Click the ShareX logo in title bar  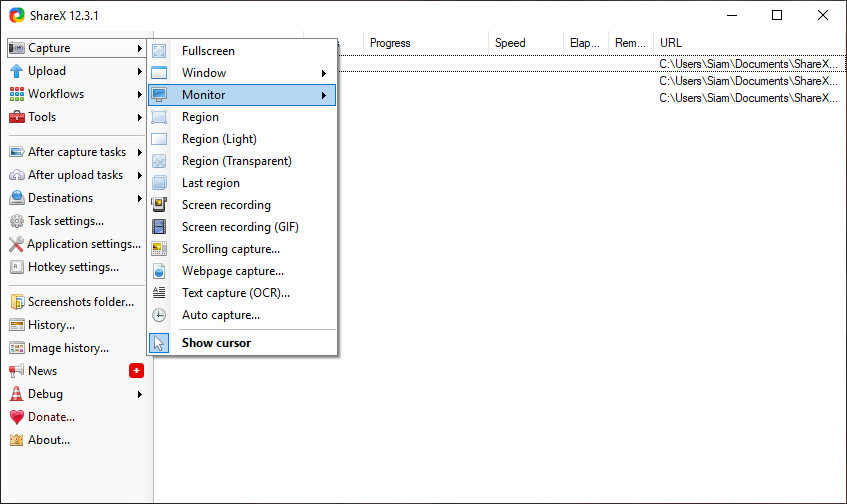(17, 15)
